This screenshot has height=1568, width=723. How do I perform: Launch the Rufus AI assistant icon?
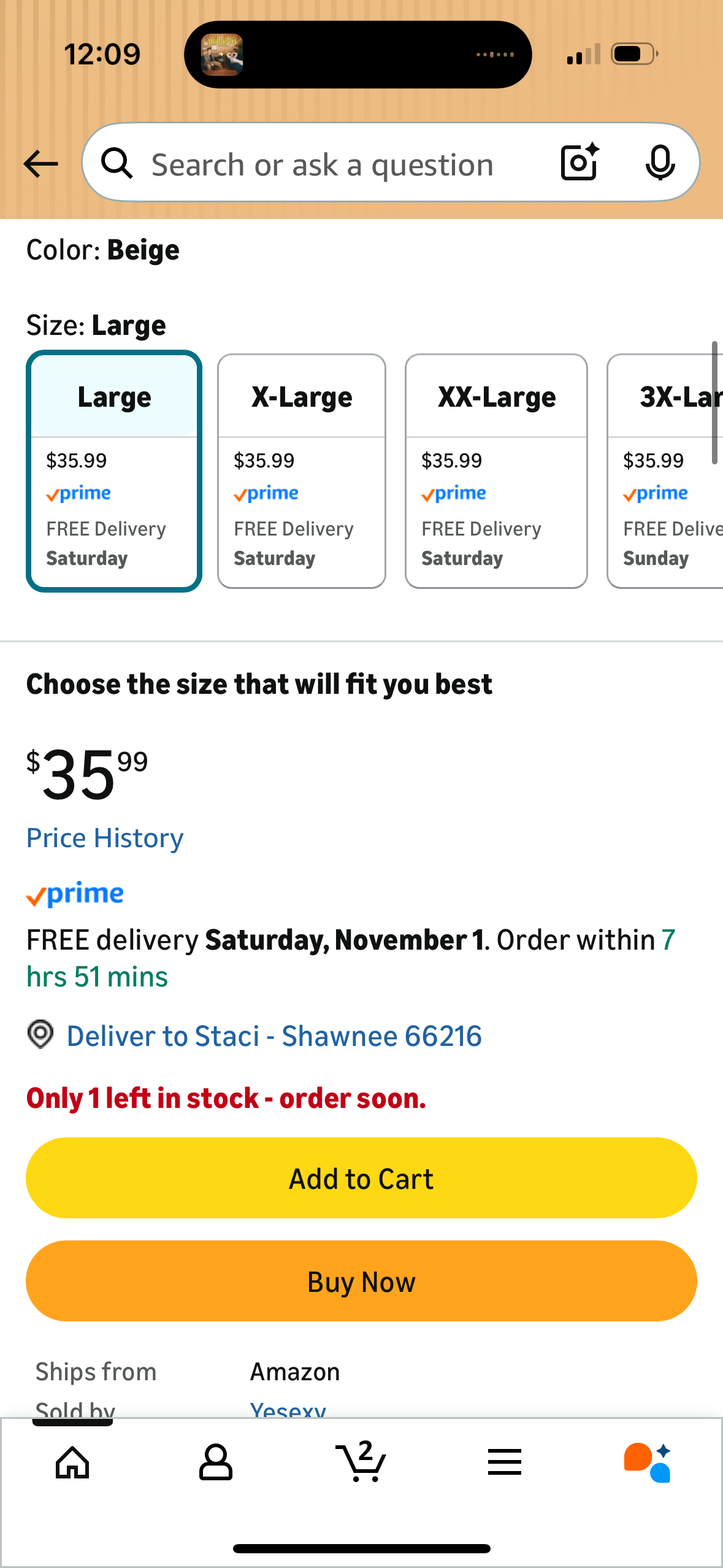pos(648,1462)
